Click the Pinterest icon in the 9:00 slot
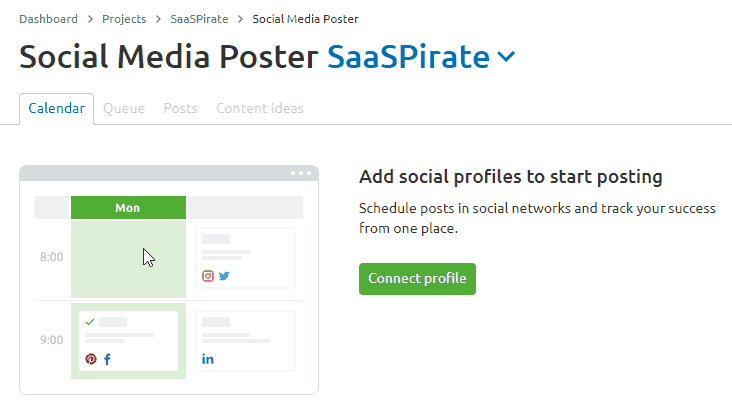The image size is (732, 412). tap(91, 359)
